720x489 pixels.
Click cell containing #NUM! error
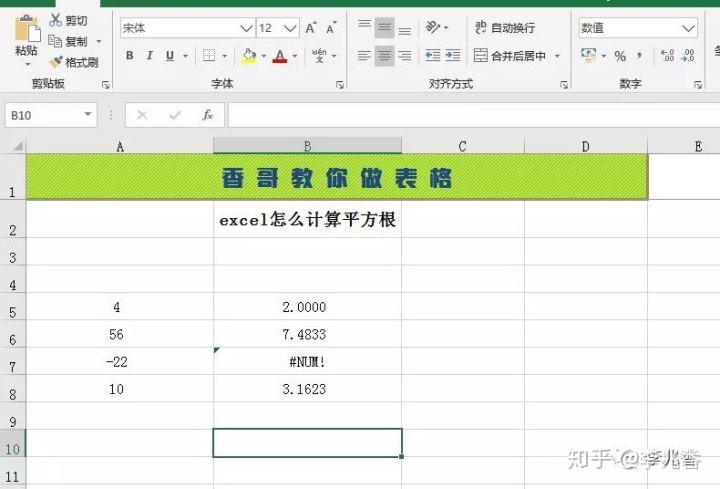point(307,361)
